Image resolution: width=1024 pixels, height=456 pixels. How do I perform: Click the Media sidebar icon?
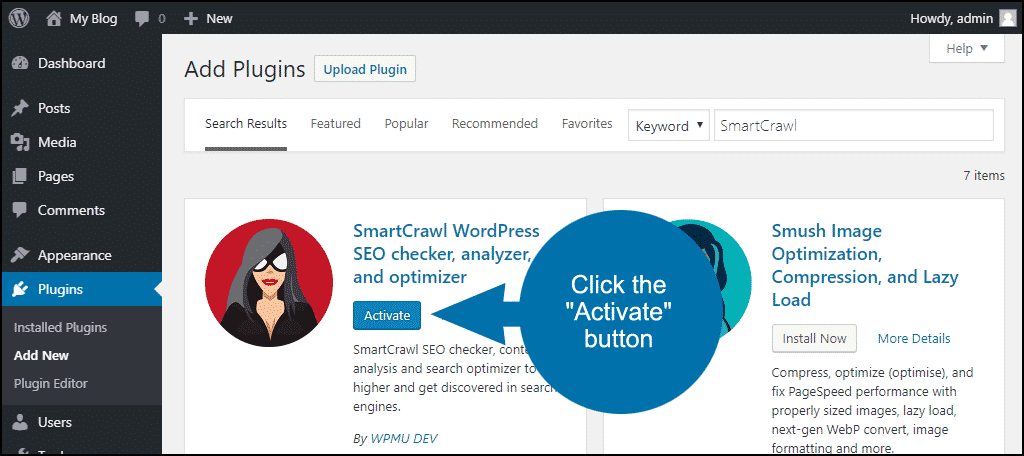pos(20,142)
